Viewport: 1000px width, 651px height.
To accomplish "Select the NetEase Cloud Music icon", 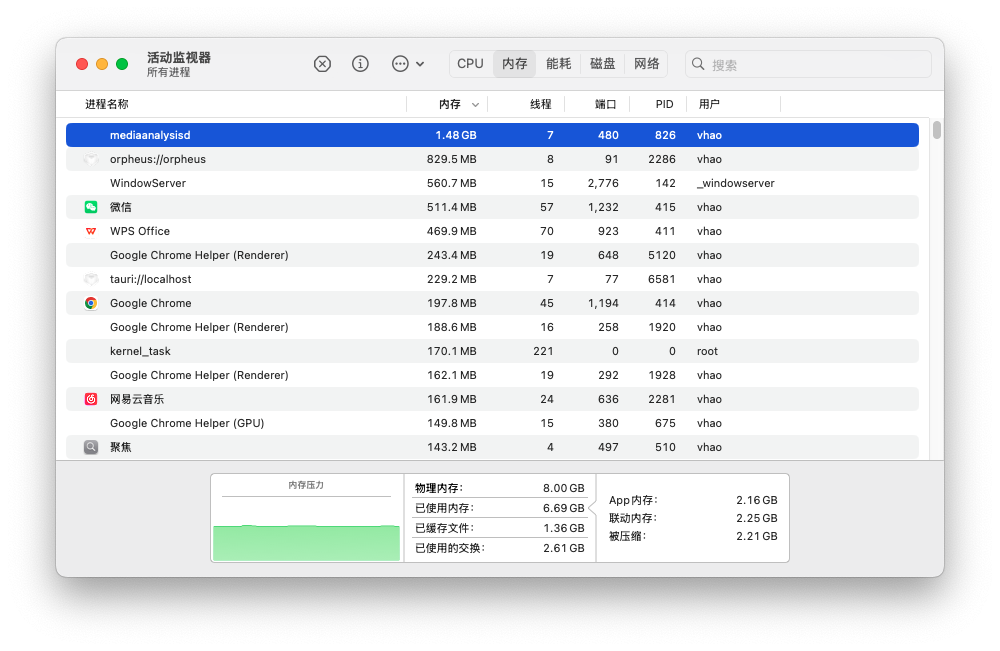I will (91, 399).
